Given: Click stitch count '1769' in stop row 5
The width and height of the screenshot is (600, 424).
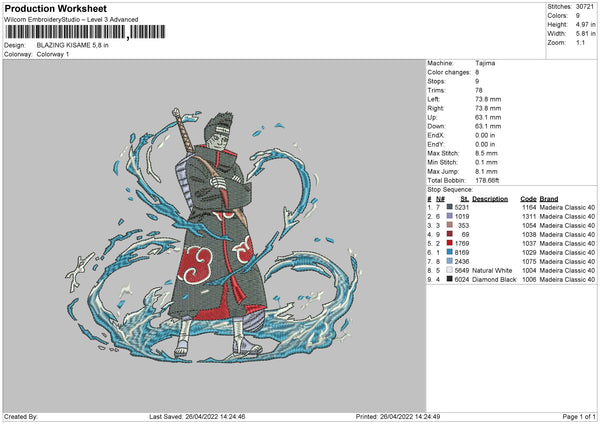Looking at the screenshot, I should pos(462,243).
